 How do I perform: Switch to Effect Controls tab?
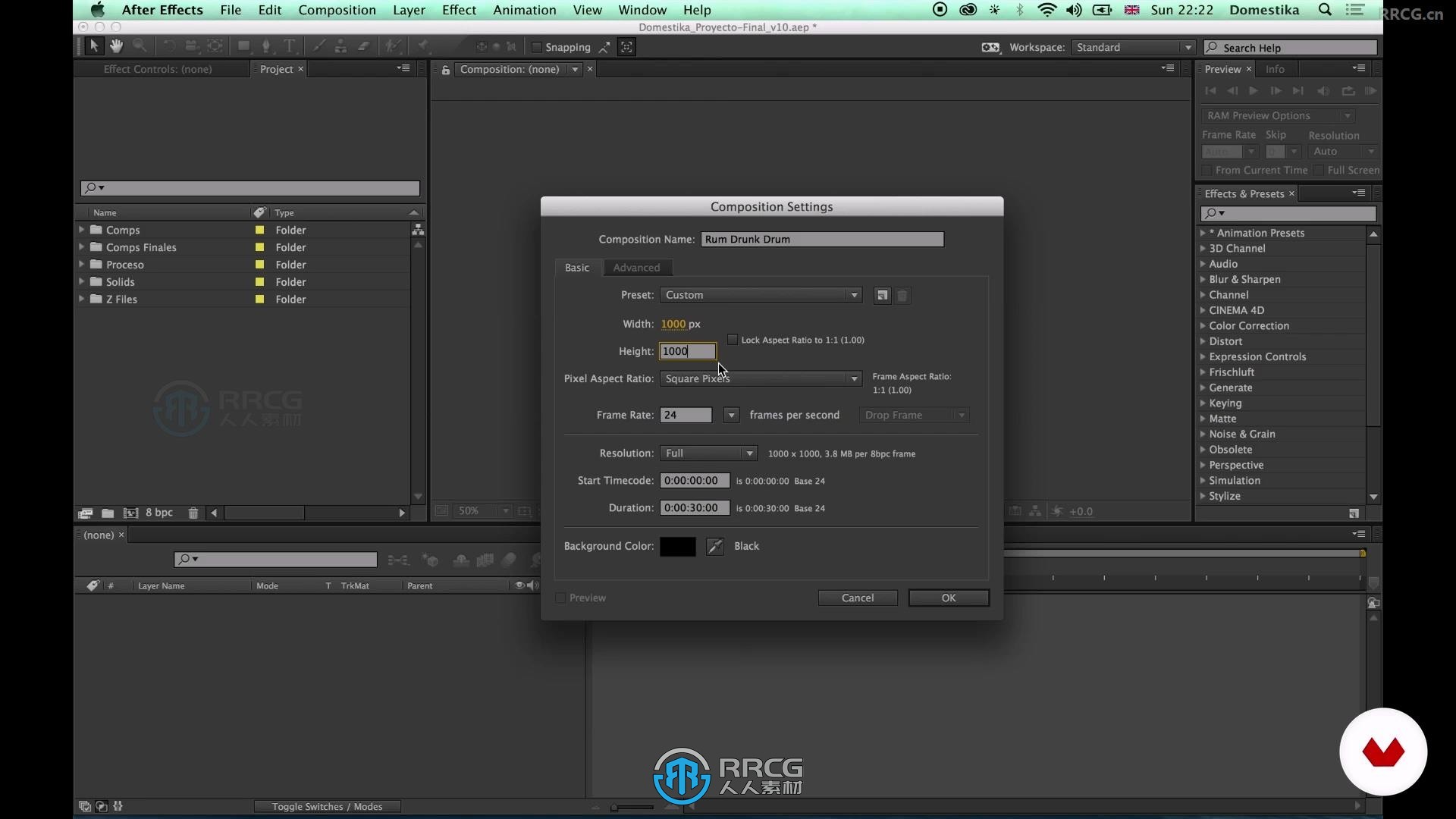[158, 69]
